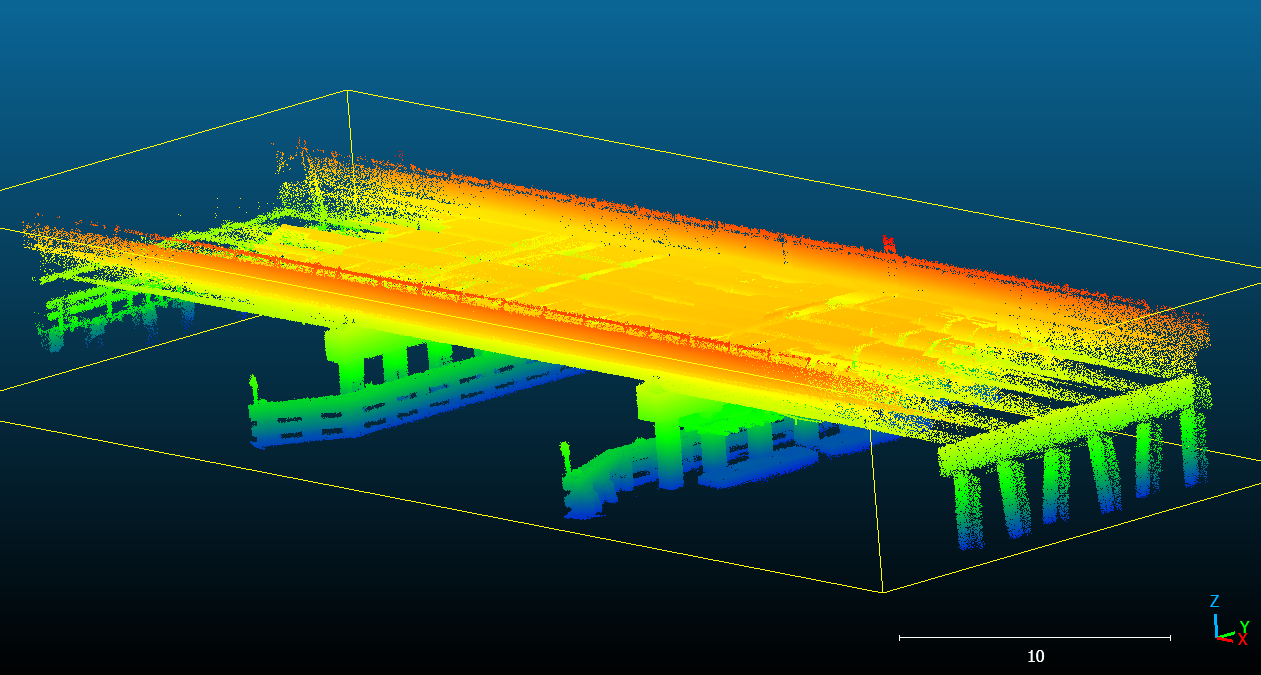Click the white scale bar line

[1034, 637]
